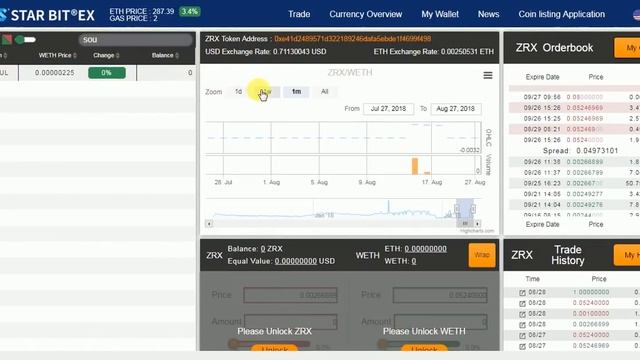
Task: Select orderbook row 09/21 14:04
Action: click(574, 205)
